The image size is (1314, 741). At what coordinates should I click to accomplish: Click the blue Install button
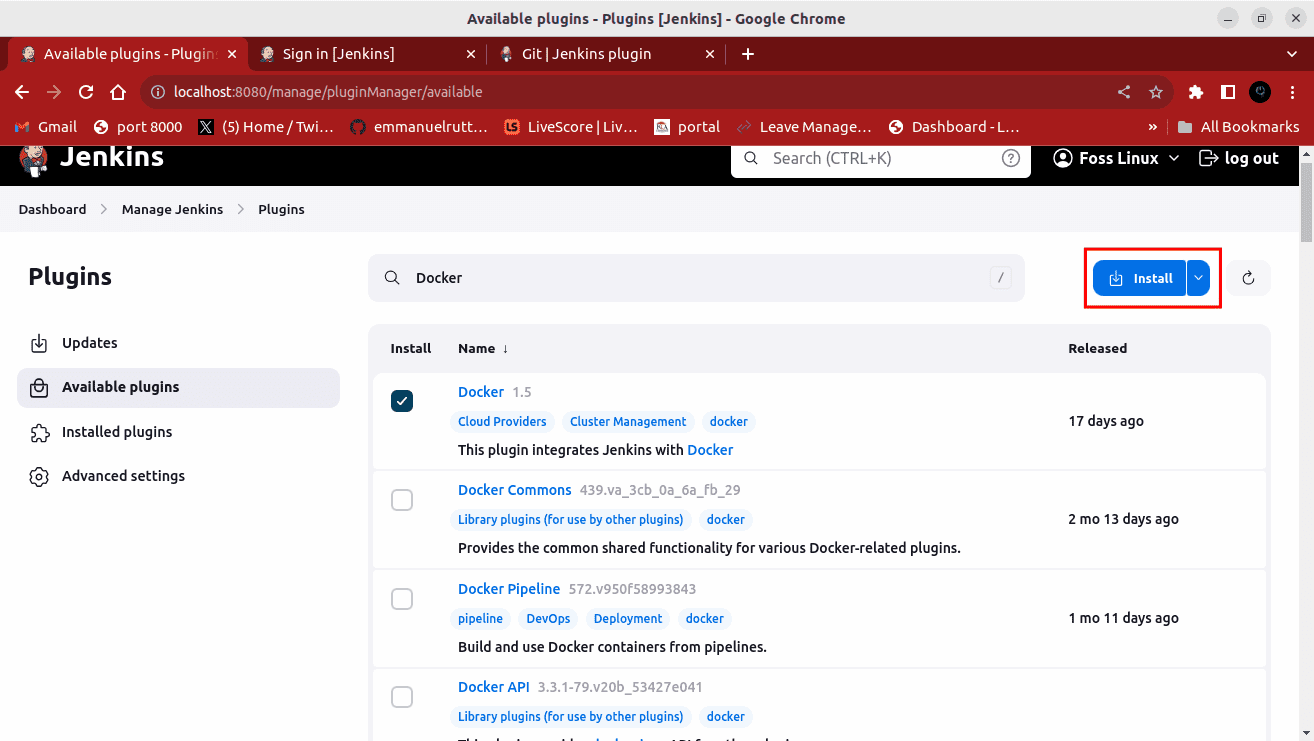coord(1139,278)
